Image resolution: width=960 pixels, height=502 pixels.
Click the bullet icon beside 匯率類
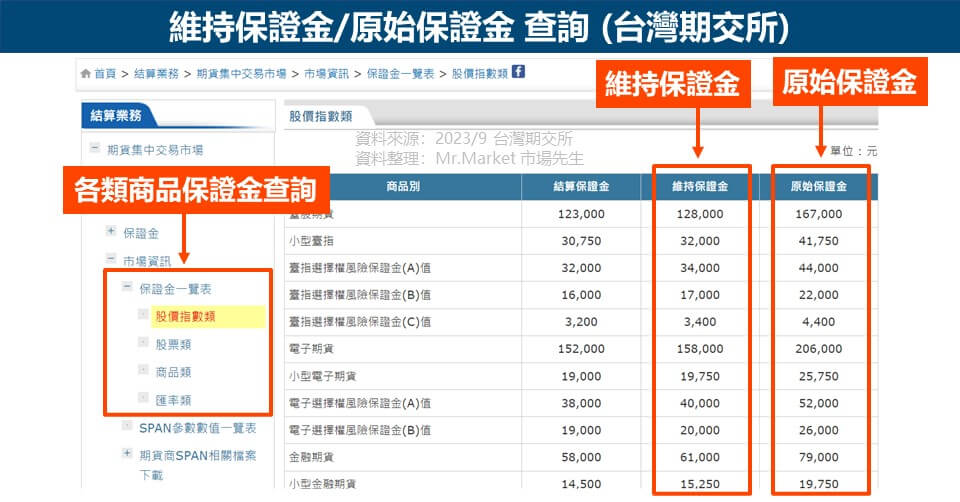point(143,399)
